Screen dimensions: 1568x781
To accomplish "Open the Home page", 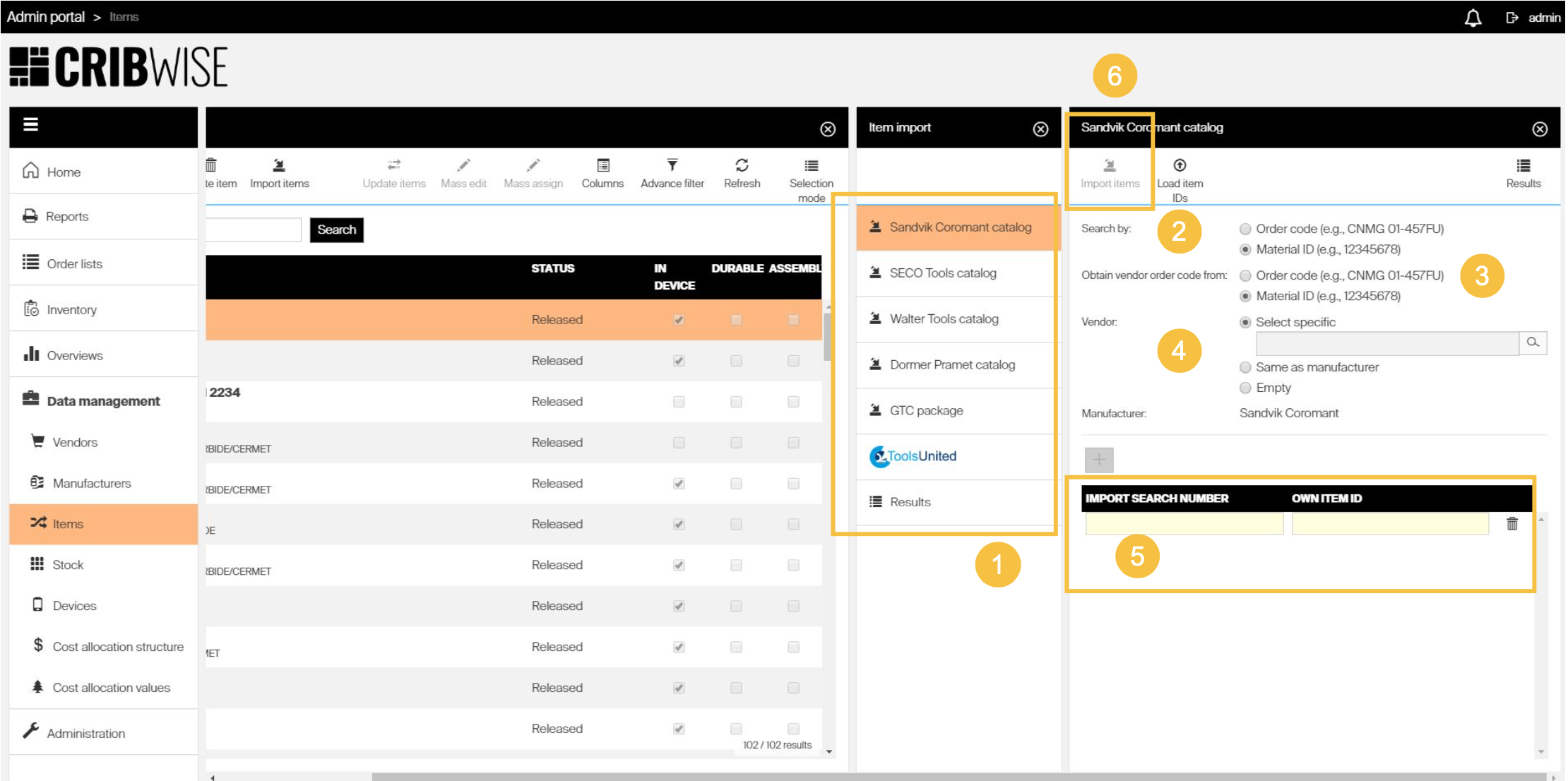I will [103, 172].
